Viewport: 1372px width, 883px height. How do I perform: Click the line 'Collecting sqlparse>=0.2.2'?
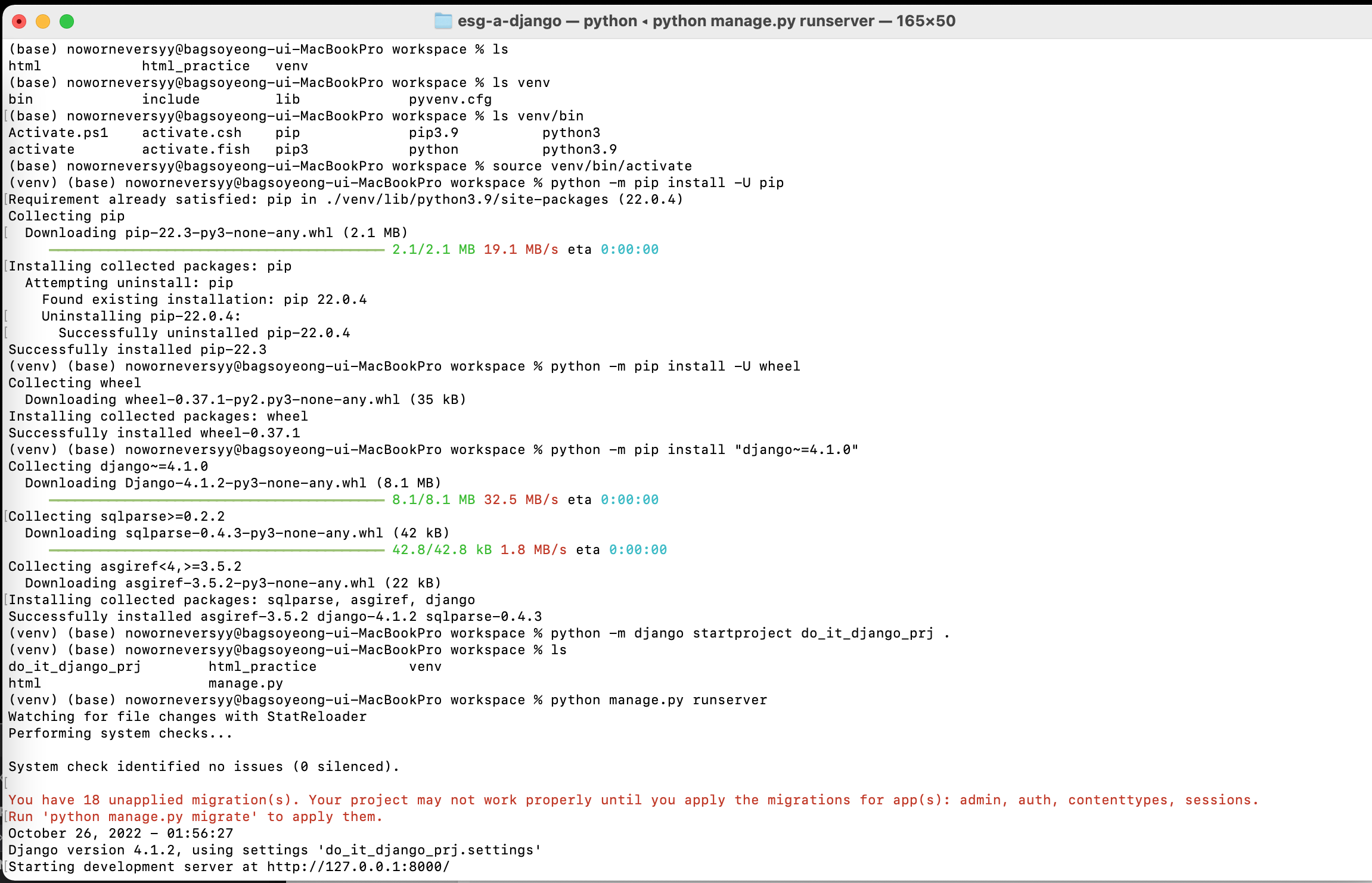pos(117,517)
